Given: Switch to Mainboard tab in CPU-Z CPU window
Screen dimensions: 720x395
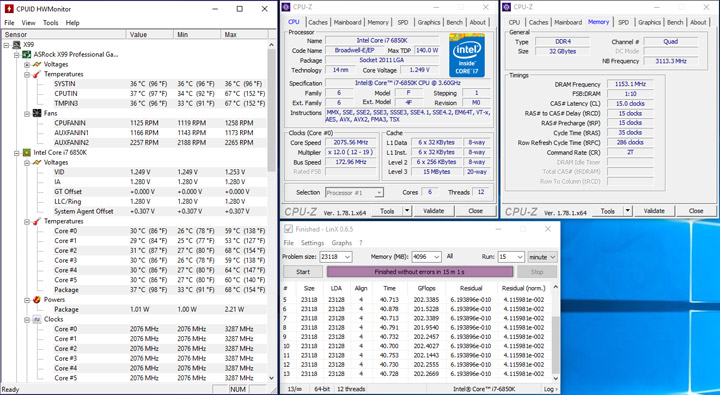Looking at the screenshot, I should [x=348, y=22].
